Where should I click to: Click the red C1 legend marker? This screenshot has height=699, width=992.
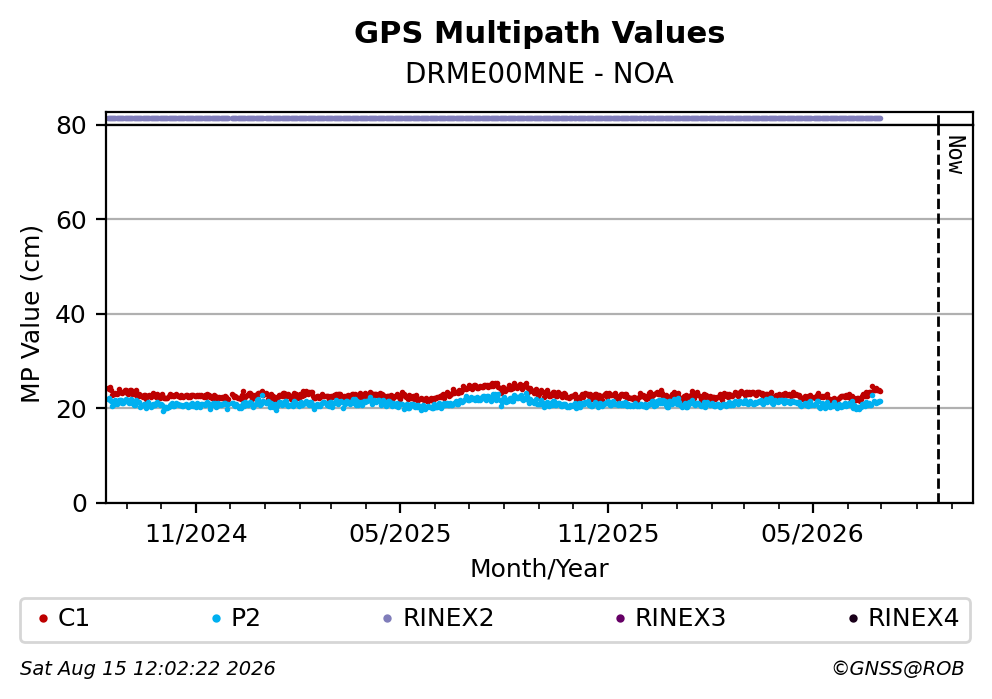[x=43, y=619]
